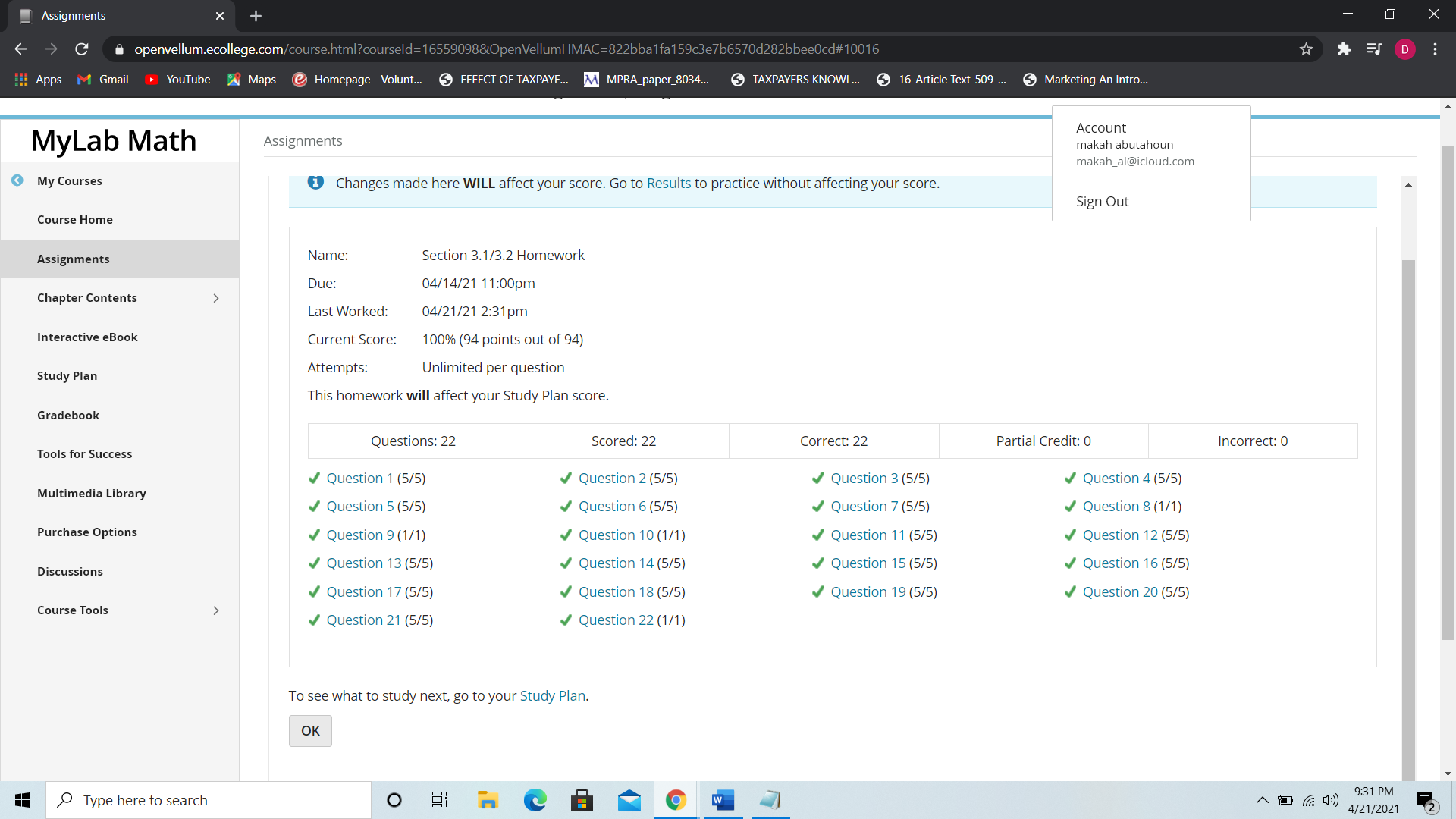Go to Study Plan in the sidebar

coord(67,376)
